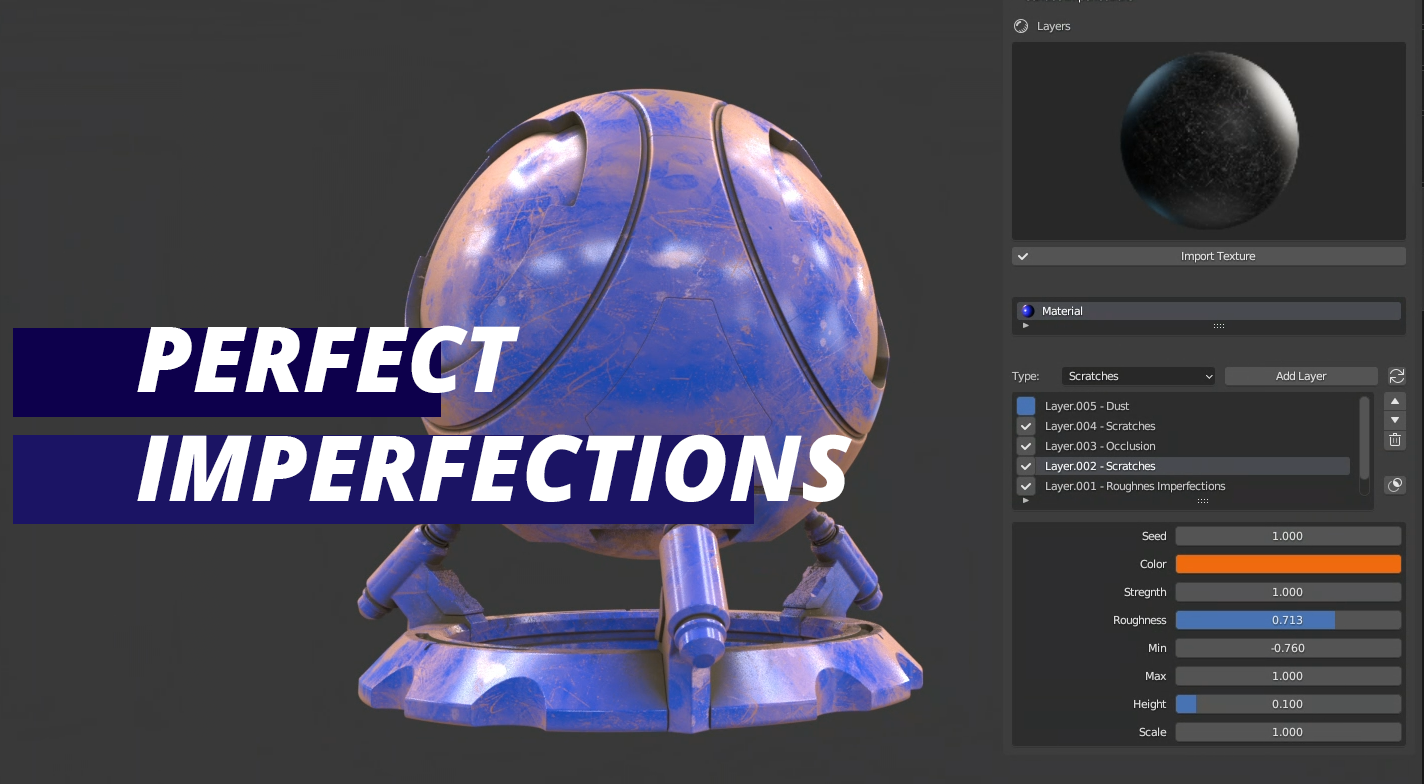
Task: Open the orange Color swatch picker
Action: [x=1287, y=563]
